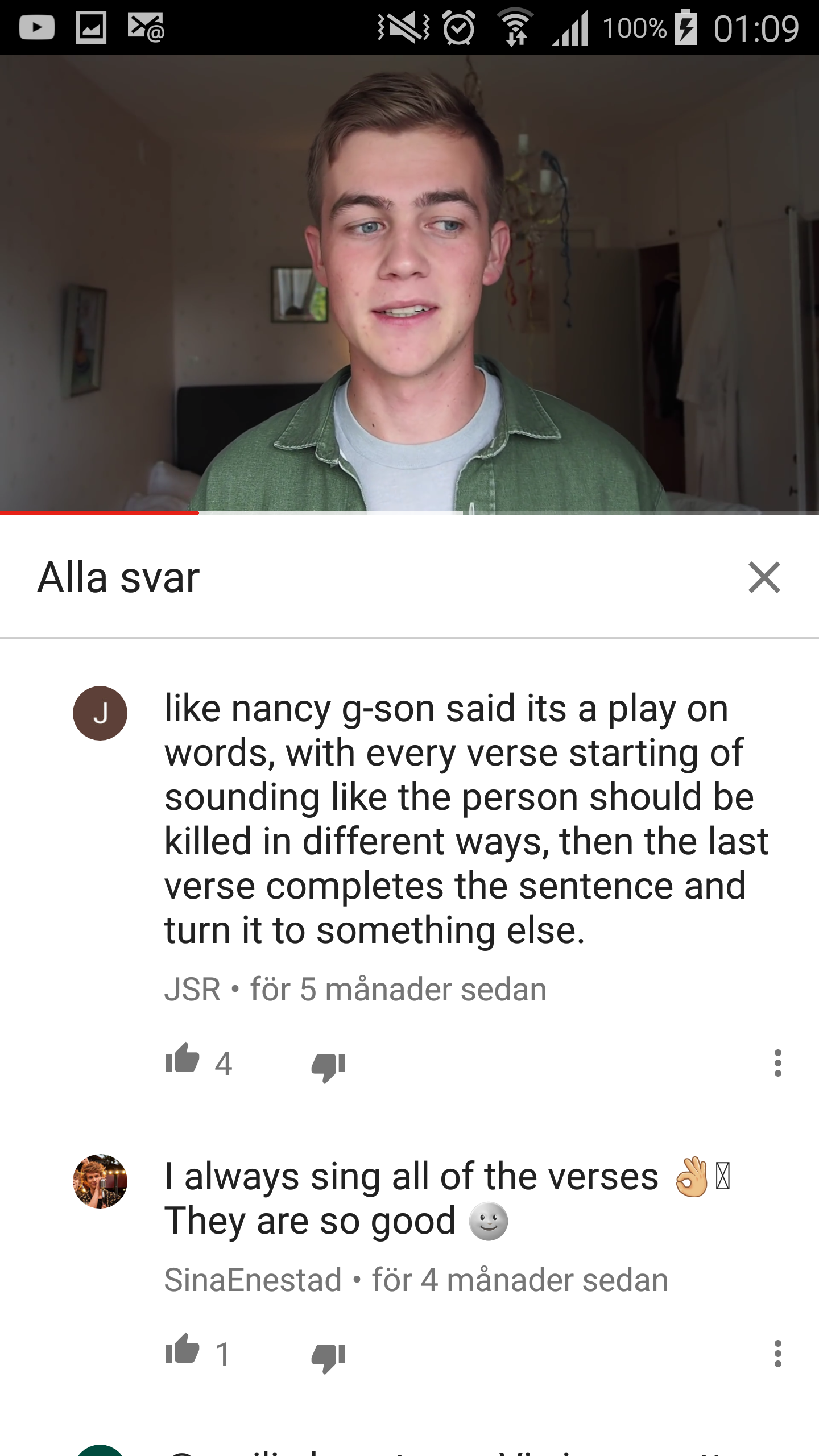Open the gallery image notification icon
The image size is (819, 1456).
coord(92,27)
